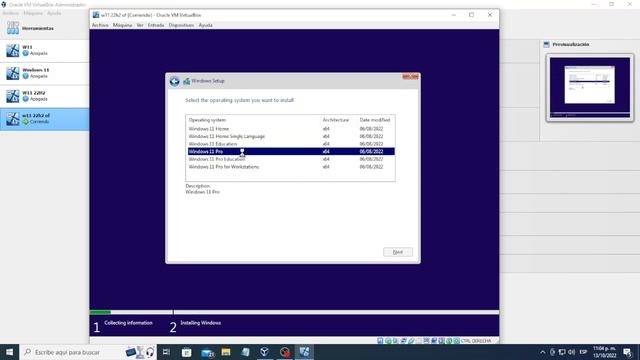Click the Architecture column header
The height and width of the screenshot is (360, 640).
[x=336, y=120]
